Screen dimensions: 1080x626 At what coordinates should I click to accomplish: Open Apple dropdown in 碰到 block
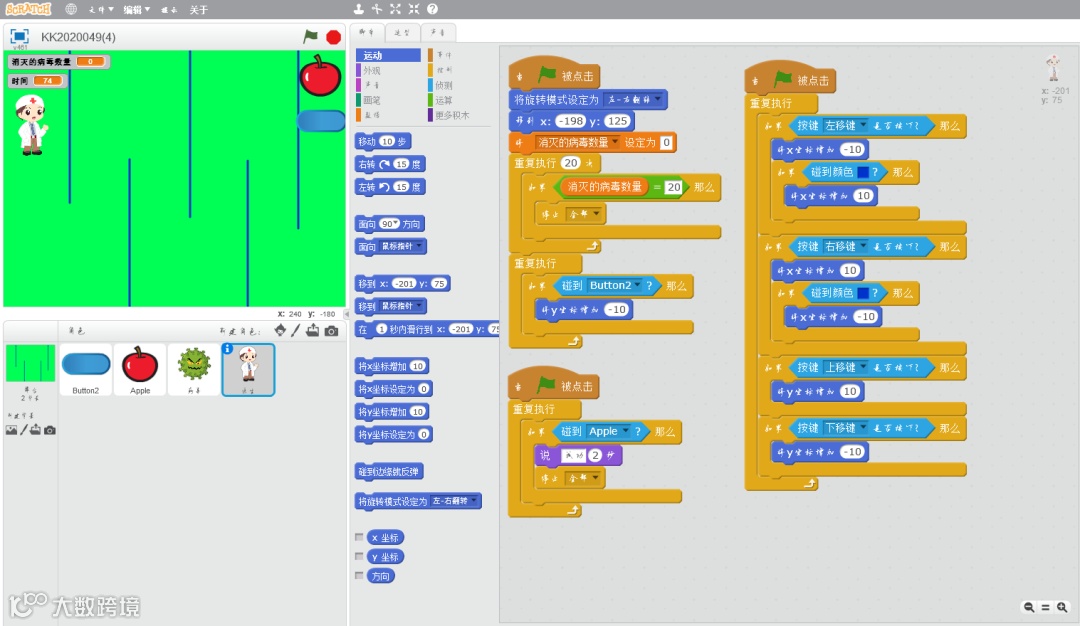click(625, 430)
